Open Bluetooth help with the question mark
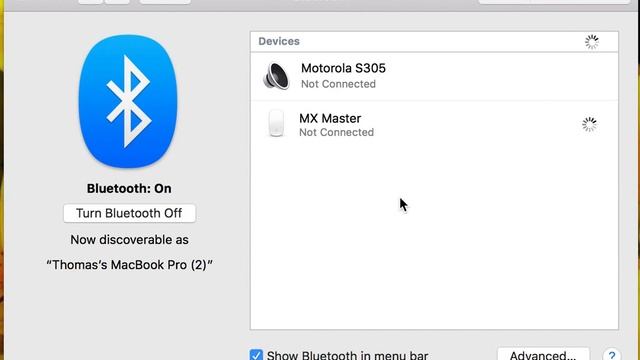This screenshot has width=640, height=360. [x=611, y=355]
